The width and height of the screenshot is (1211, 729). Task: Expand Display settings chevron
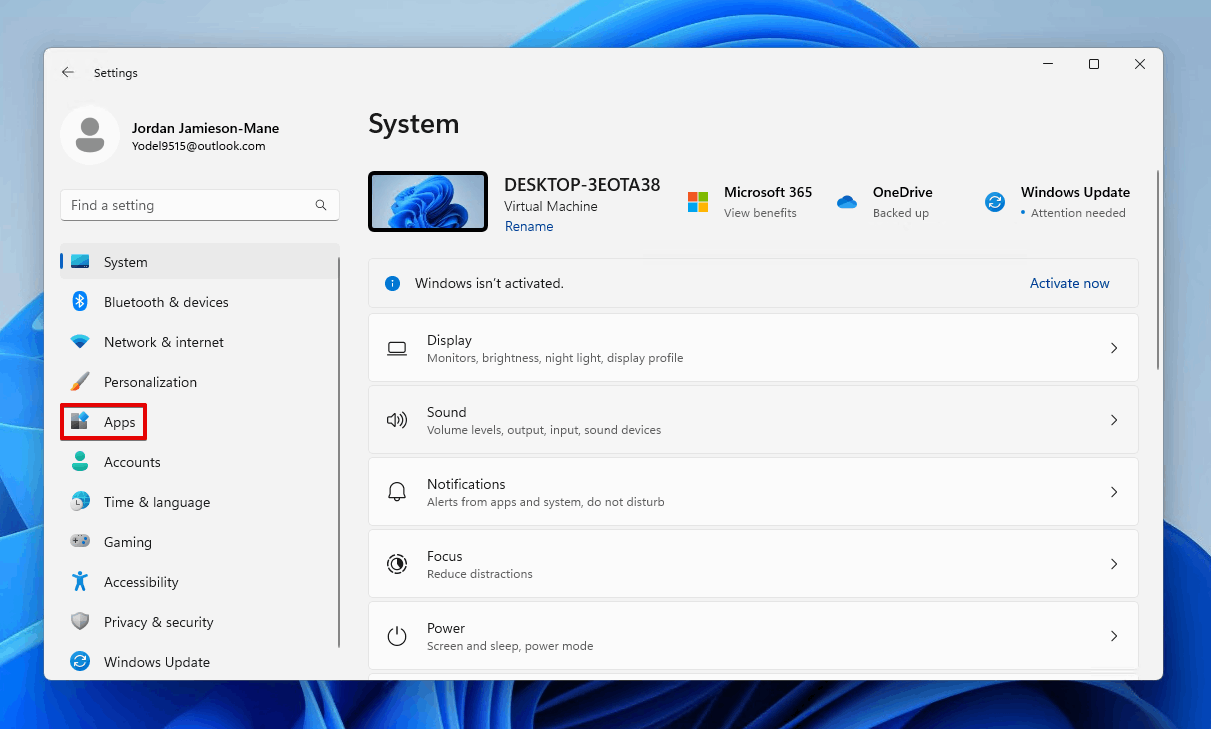pyautogui.click(x=1114, y=348)
